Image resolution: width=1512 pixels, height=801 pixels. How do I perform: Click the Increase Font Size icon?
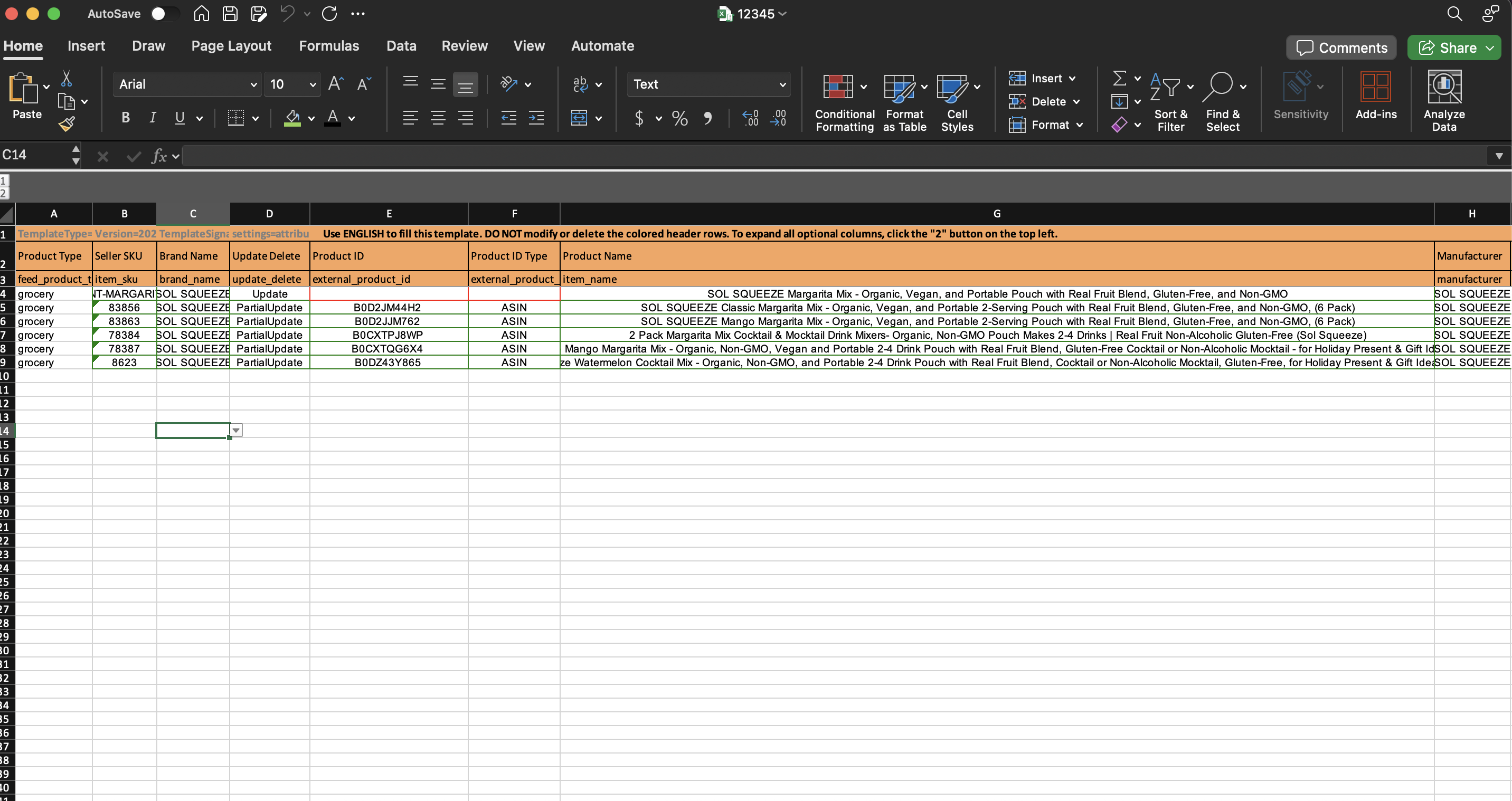336,84
